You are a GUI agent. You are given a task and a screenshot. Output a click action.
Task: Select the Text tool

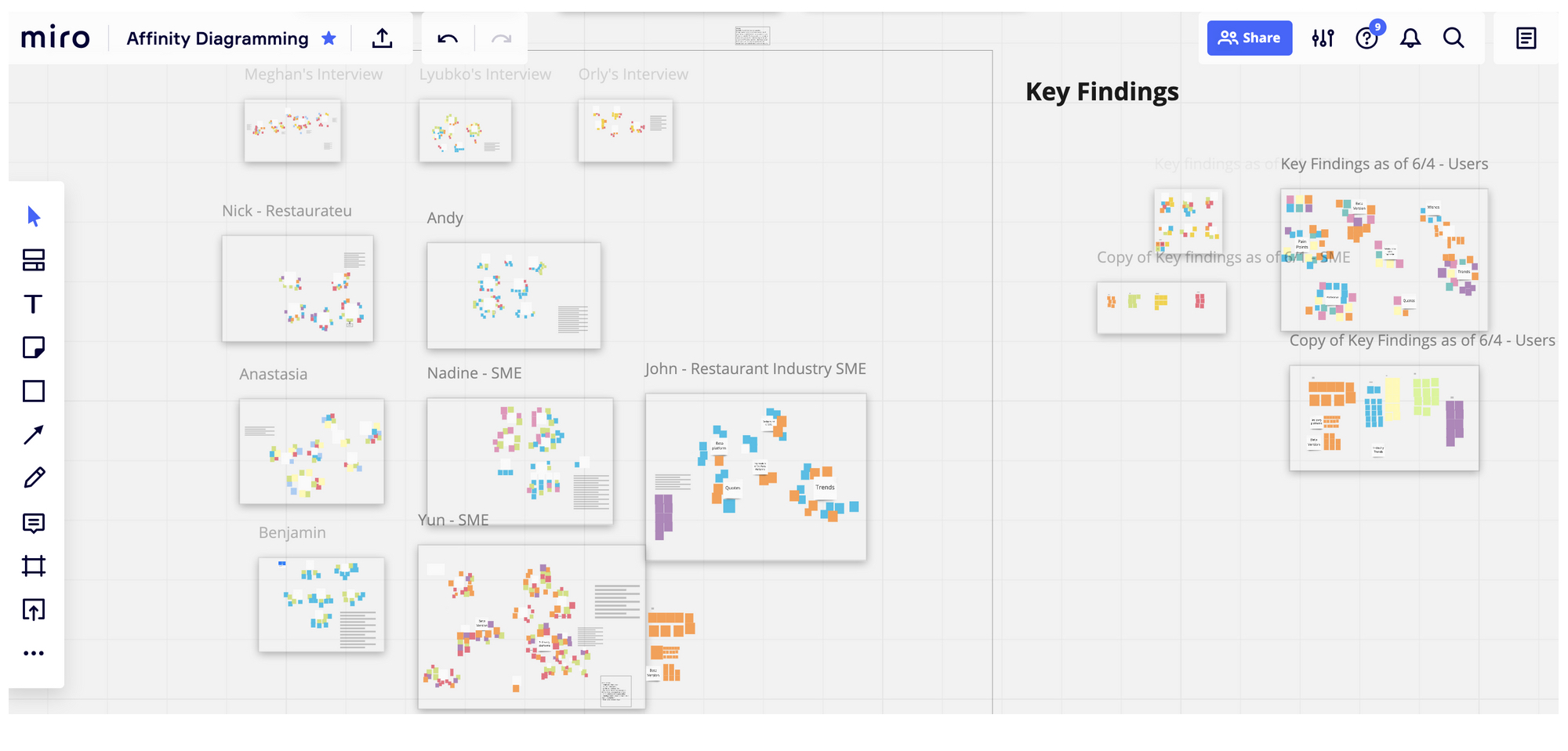[x=33, y=304]
